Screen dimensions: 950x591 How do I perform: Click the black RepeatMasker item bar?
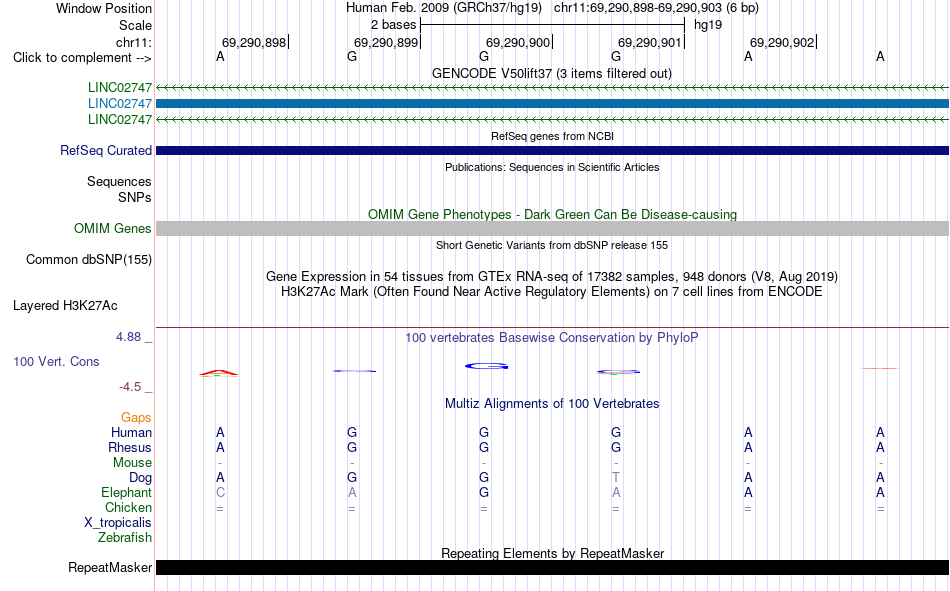(x=552, y=567)
